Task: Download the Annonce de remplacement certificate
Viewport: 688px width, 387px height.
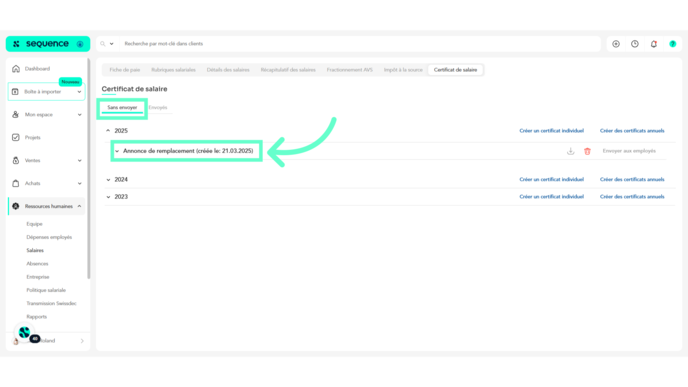Action: coord(570,151)
